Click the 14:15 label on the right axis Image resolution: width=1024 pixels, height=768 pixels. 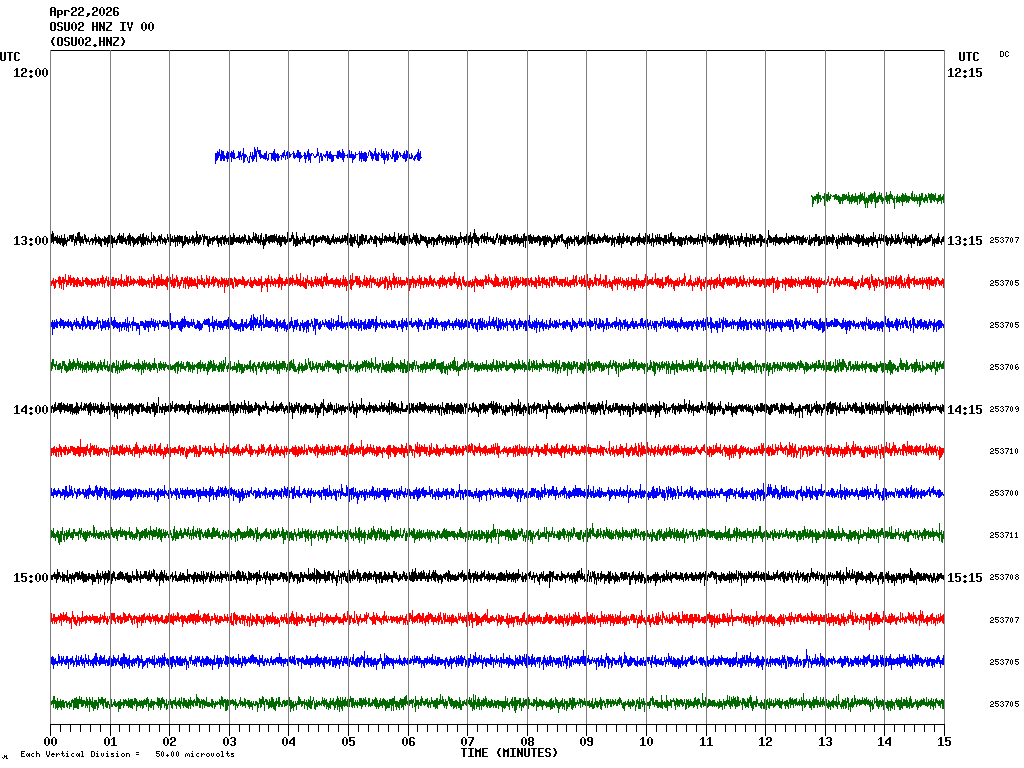click(x=965, y=410)
